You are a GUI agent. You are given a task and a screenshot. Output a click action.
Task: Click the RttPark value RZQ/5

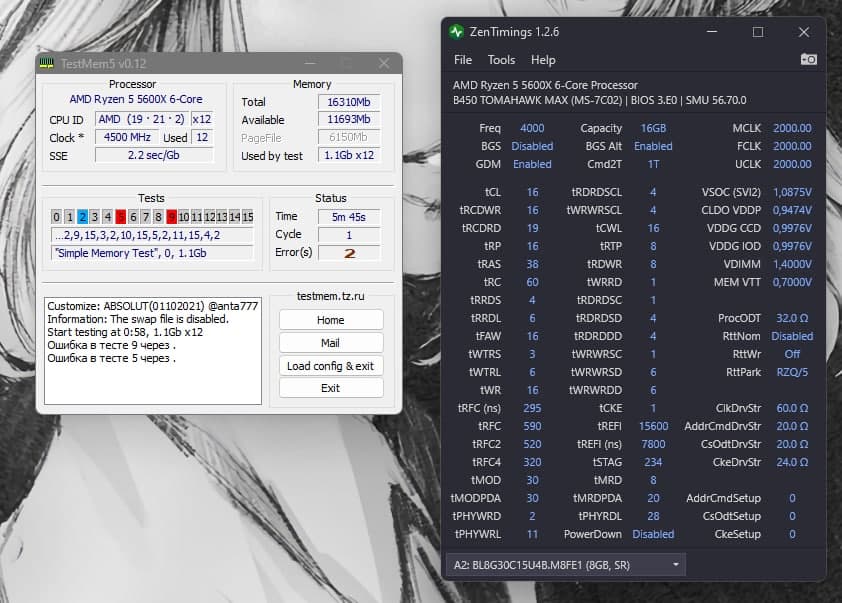tap(792, 372)
